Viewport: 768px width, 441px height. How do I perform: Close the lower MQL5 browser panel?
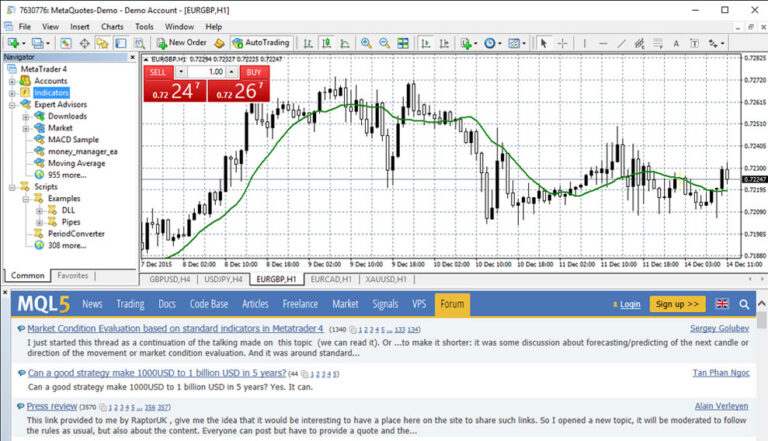point(5,293)
